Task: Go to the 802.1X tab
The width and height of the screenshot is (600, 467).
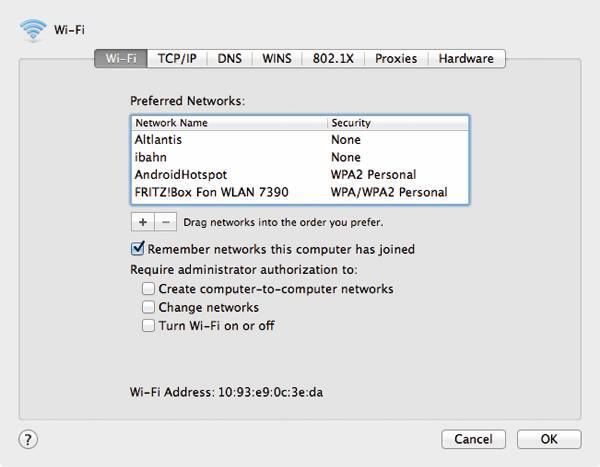Action: pyautogui.click(x=333, y=59)
